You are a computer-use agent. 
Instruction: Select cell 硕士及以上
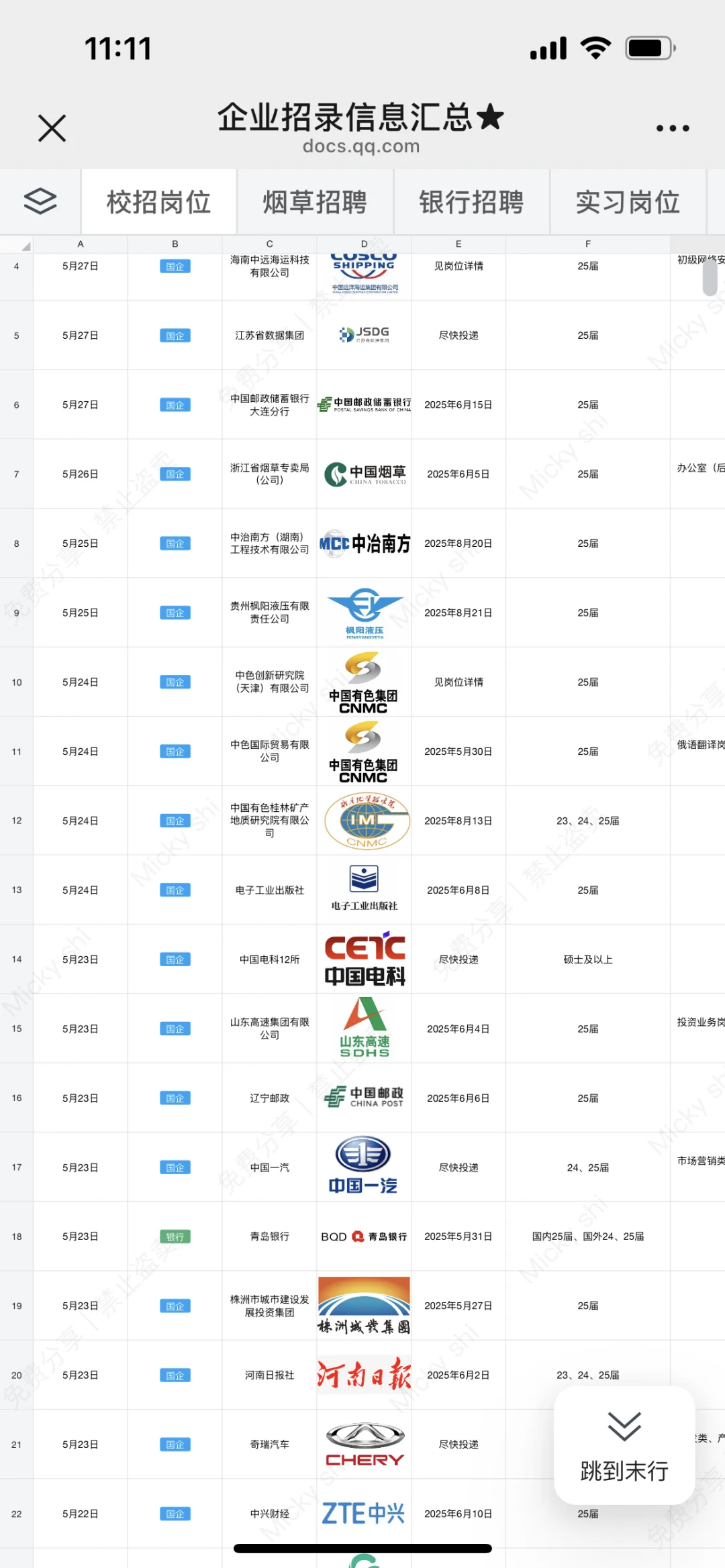click(x=588, y=959)
